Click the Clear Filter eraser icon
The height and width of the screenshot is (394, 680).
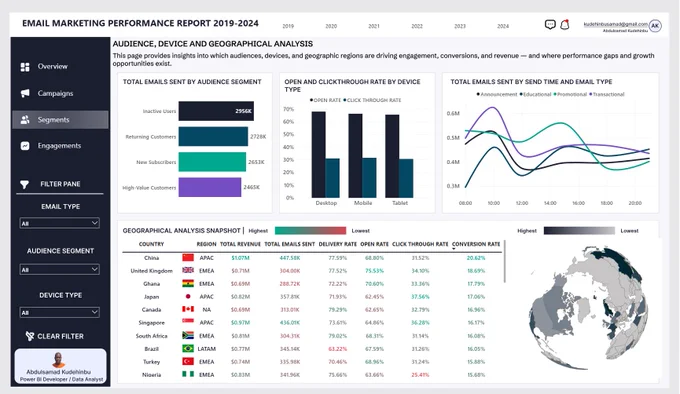pos(29,336)
